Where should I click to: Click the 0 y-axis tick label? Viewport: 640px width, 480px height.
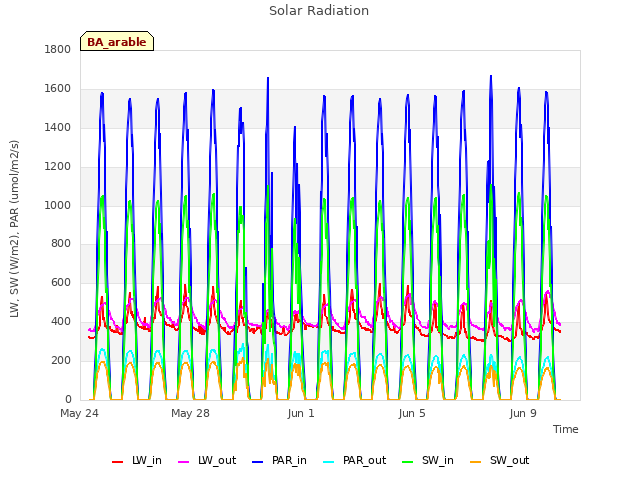(68, 399)
